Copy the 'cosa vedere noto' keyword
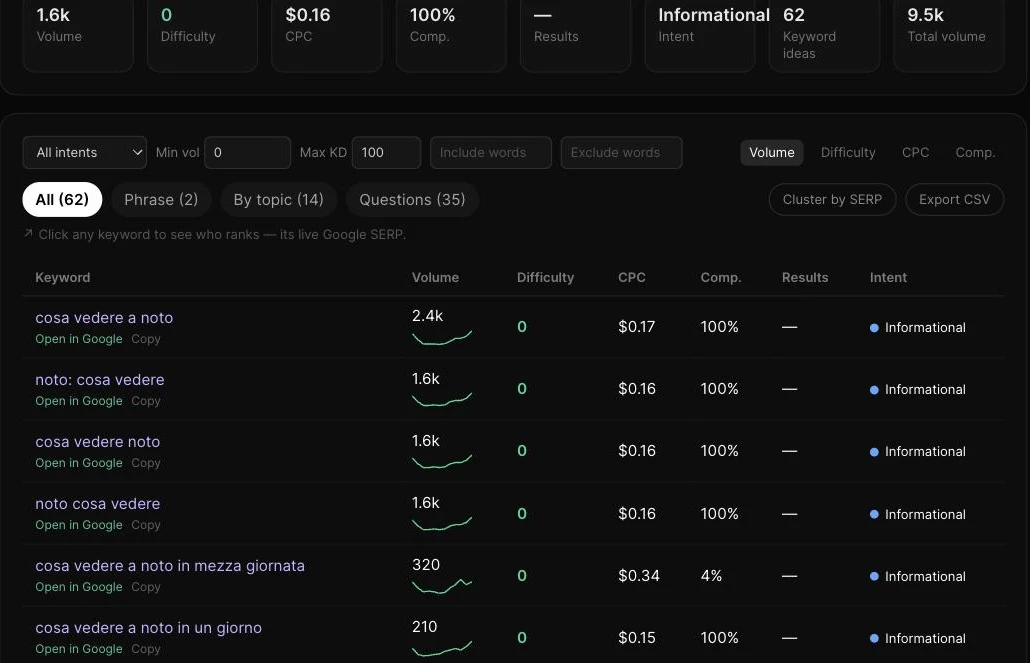The height and width of the screenshot is (663, 1030). pos(146,463)
